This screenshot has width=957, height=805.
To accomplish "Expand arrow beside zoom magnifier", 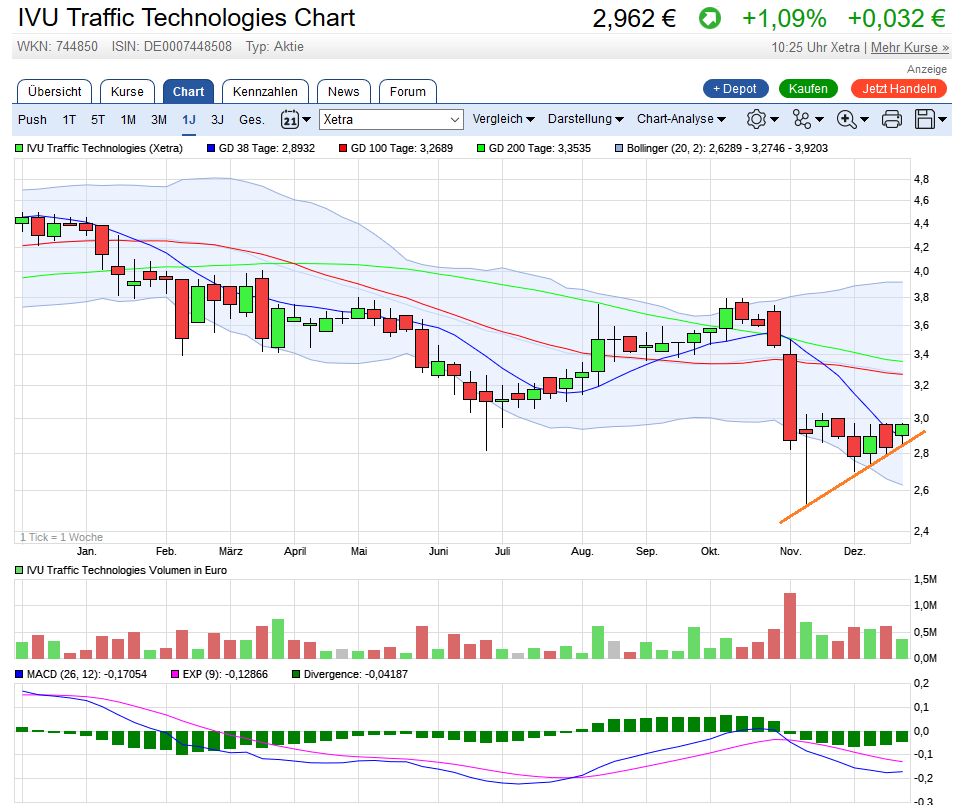I will [x=864, y=120].
